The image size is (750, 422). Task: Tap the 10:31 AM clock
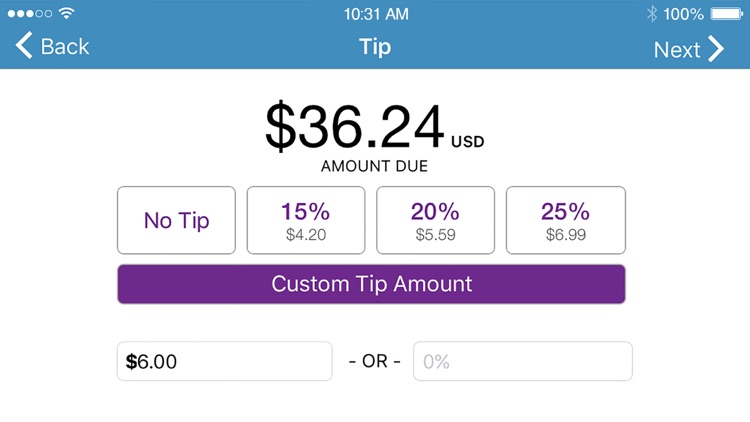375,14
